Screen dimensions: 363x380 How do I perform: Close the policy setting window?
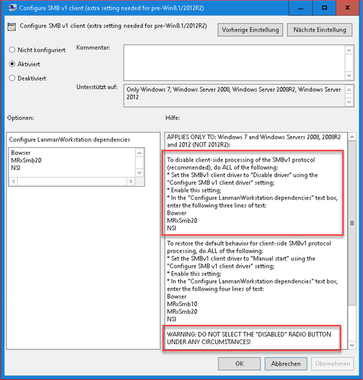[x=348, y=8]
